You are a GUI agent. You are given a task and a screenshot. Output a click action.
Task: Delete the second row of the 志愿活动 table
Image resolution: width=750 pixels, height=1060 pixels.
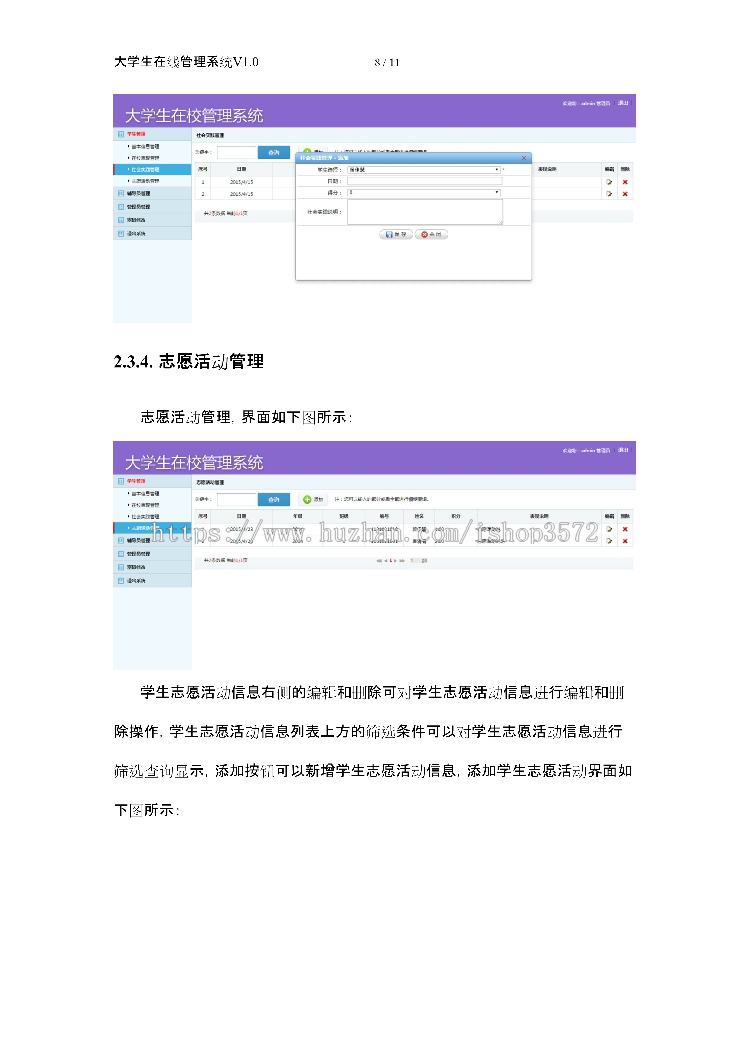coord(625,541)
